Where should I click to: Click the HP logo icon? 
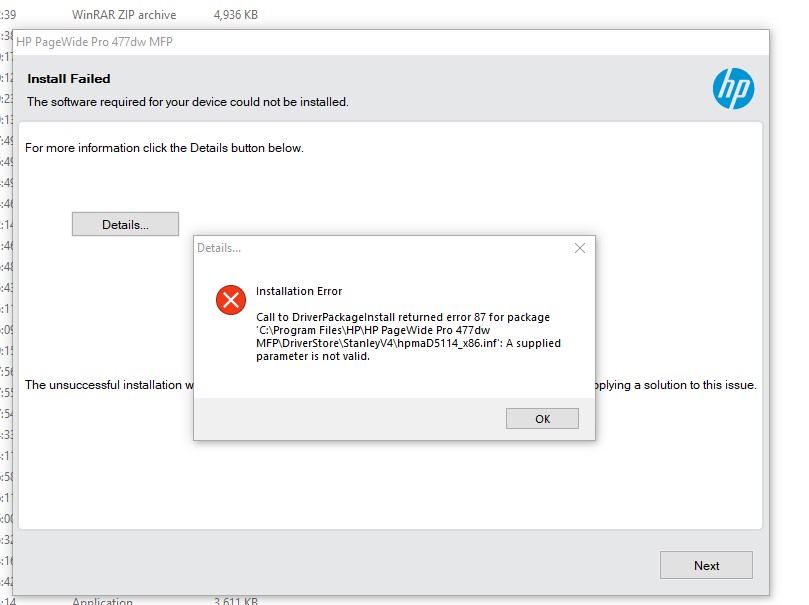point(733,90)
